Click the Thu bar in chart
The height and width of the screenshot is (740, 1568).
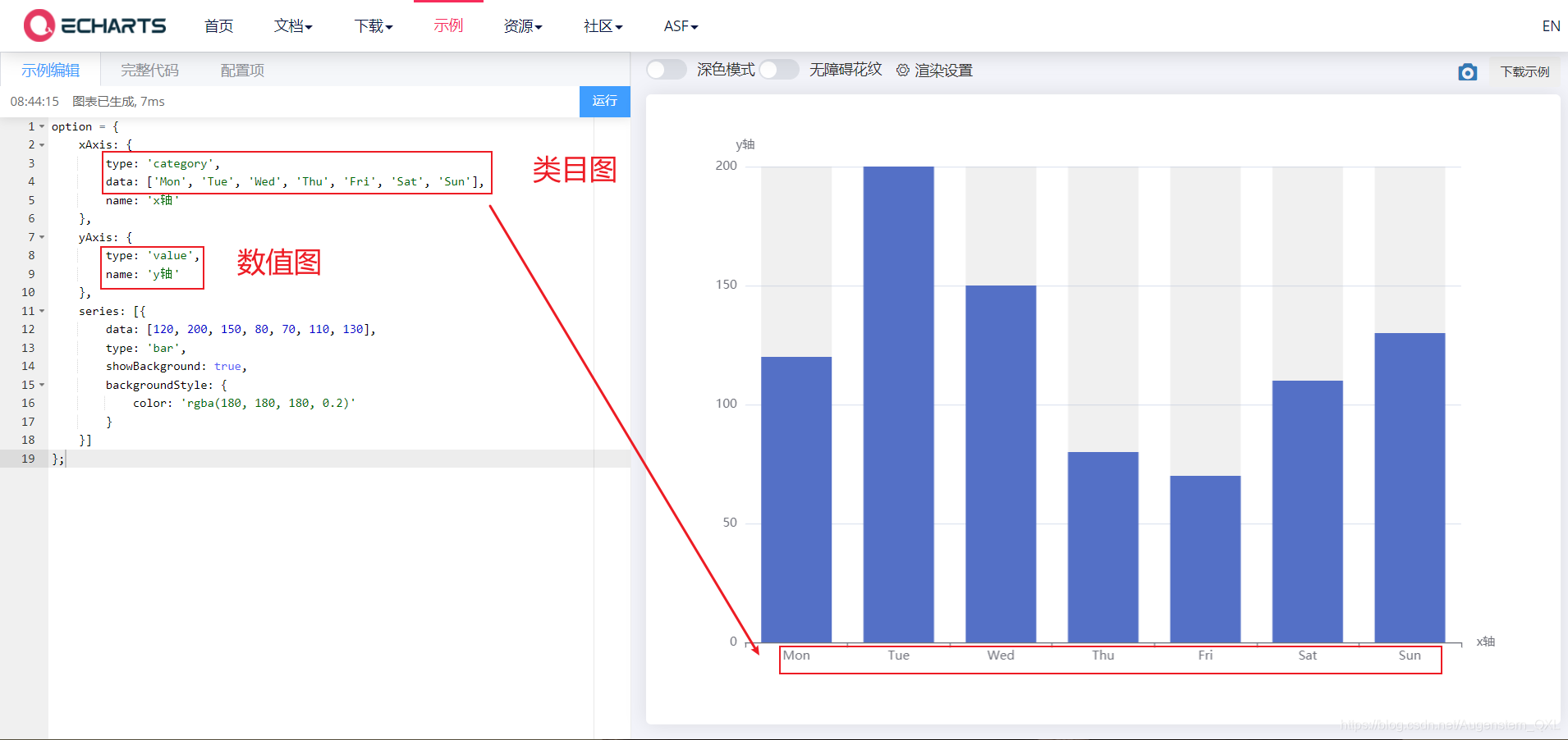click(x=1103, y=547)
